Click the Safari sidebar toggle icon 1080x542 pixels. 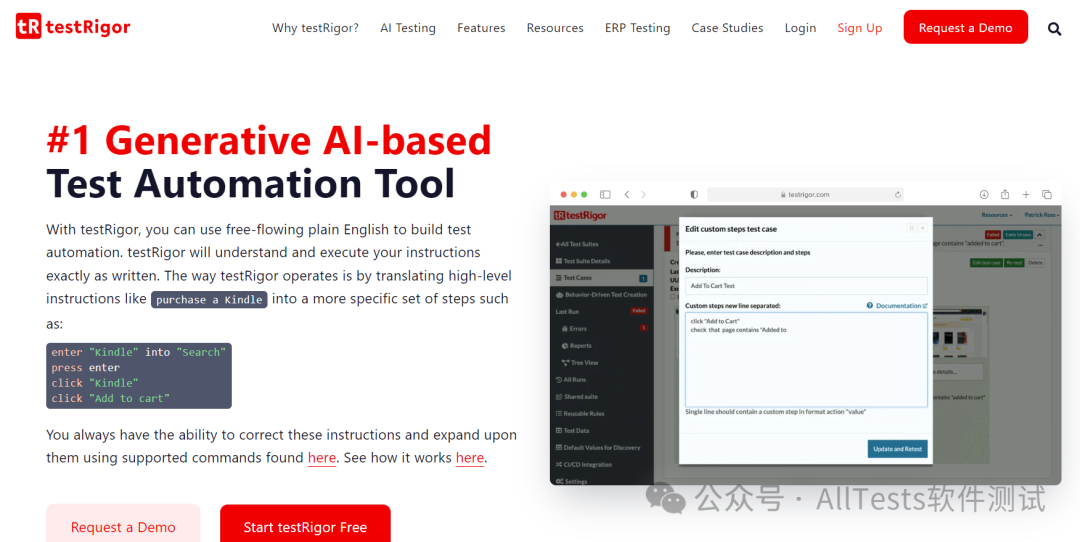click(605, 194)
